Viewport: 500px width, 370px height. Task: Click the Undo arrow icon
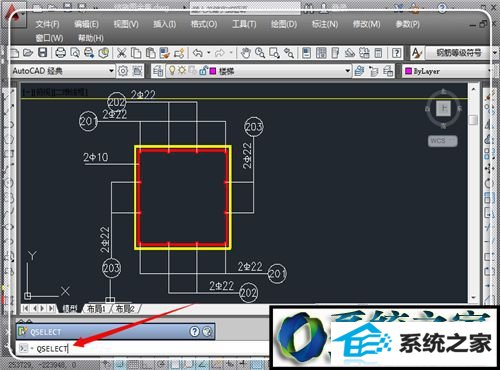198,53
